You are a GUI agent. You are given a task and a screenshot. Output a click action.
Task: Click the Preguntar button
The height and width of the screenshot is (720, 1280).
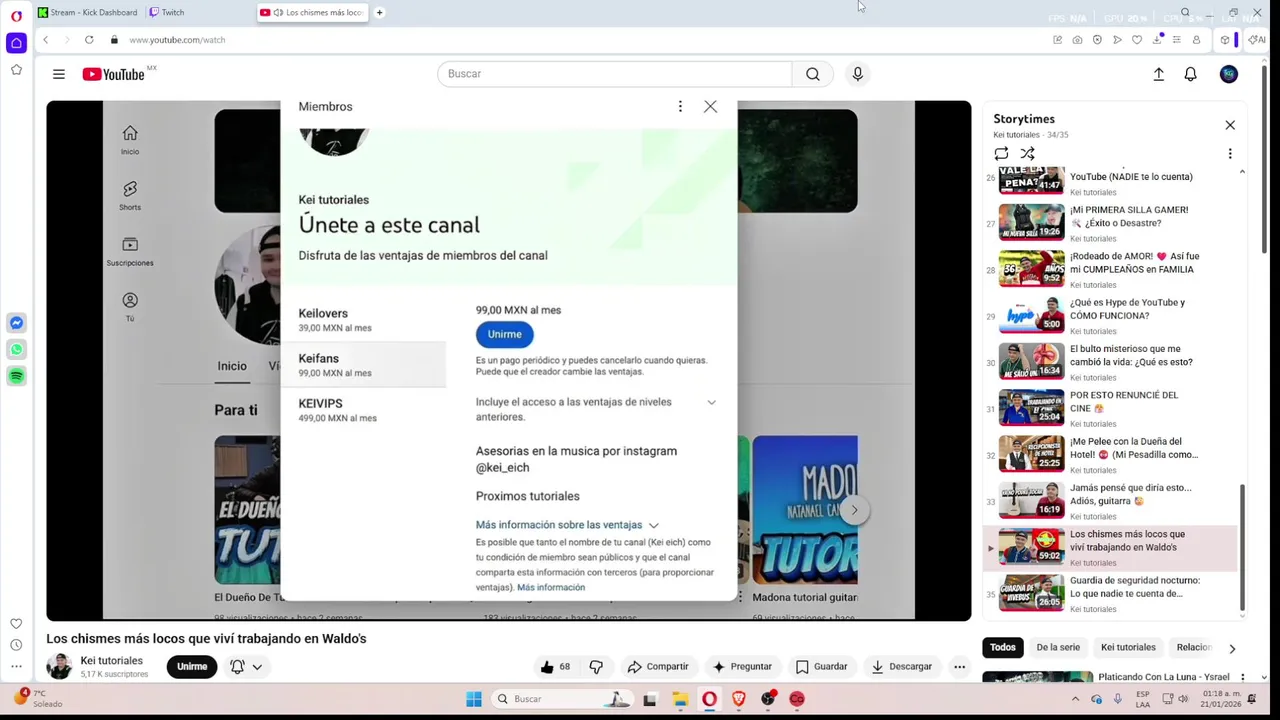741,666
